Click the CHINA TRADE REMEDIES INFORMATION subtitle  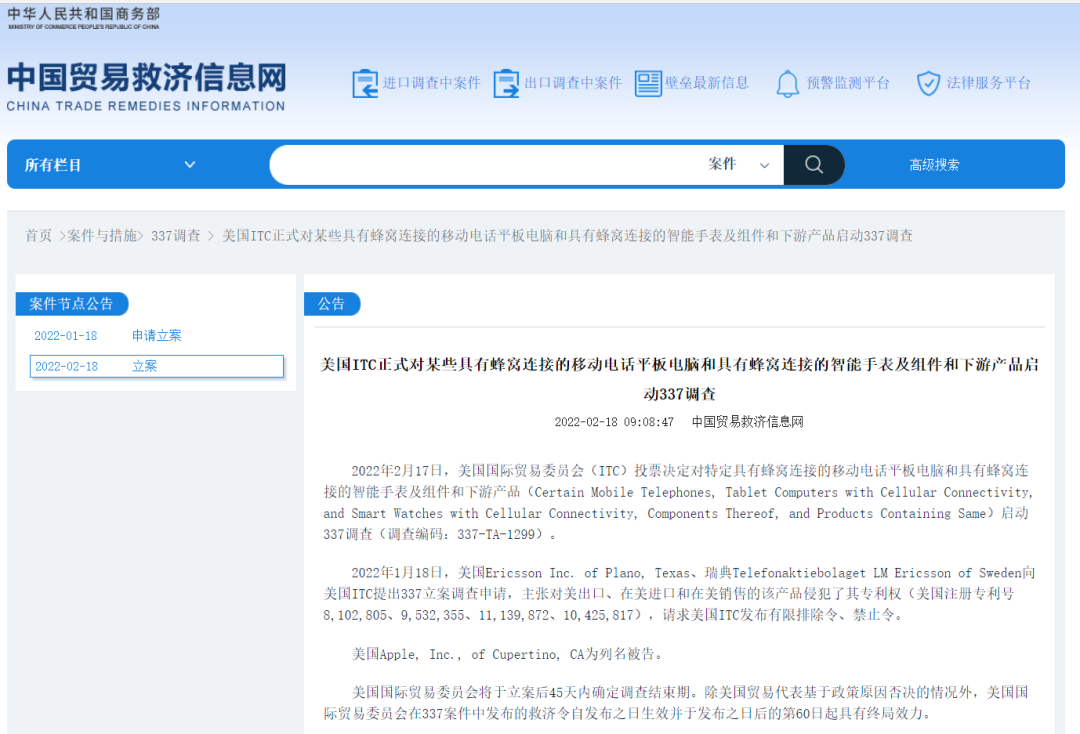146,106
